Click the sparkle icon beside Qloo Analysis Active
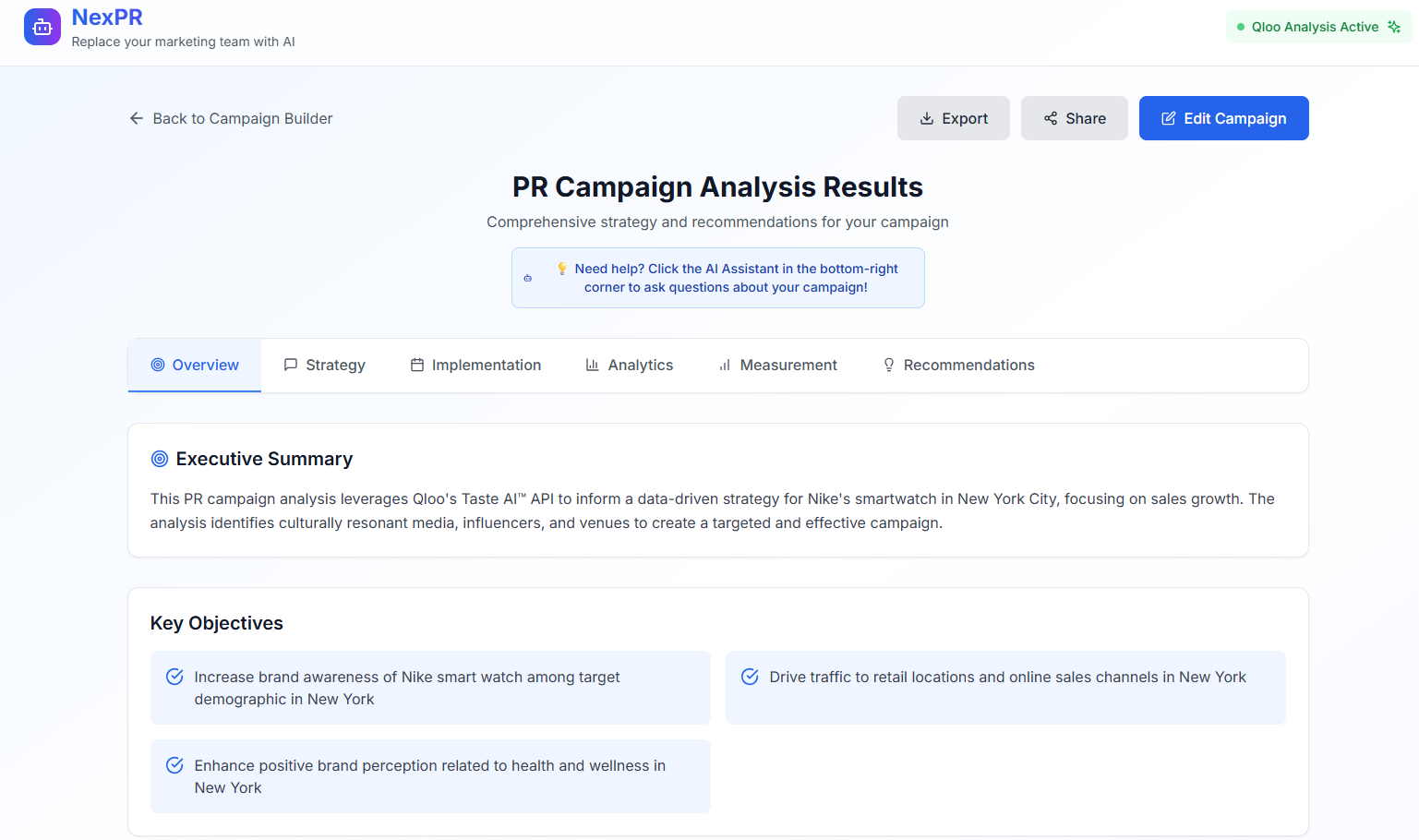The height and width of the screenshot is (840, 1419). (1394, 27)
